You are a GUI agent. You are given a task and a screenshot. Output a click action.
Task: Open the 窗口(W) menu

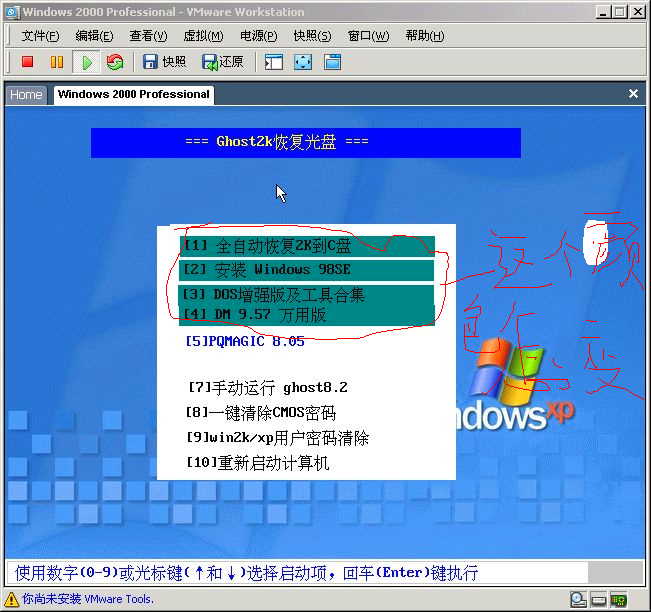pyautogui.click(x=368, y=36)
